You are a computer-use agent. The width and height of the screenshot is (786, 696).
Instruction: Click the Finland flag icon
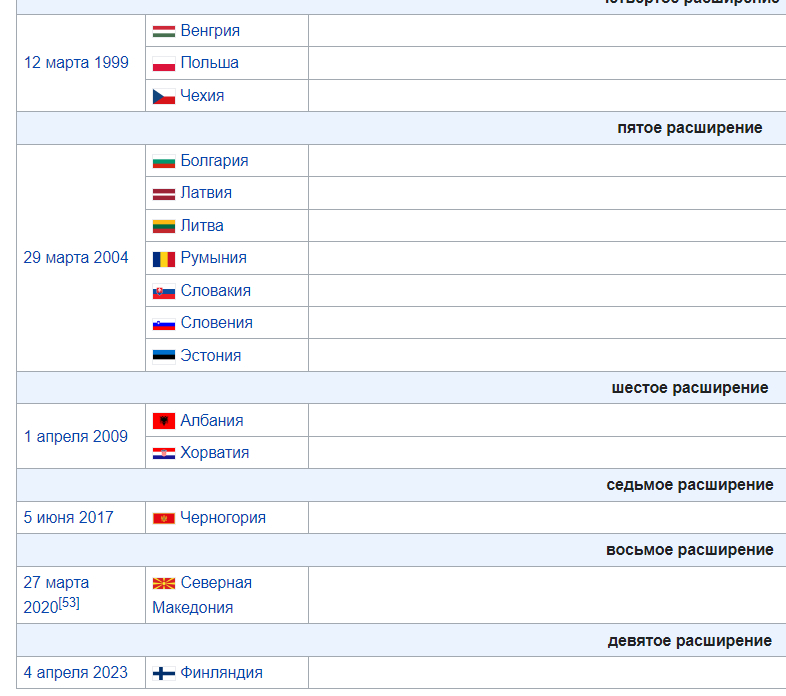tap(164, 673)
